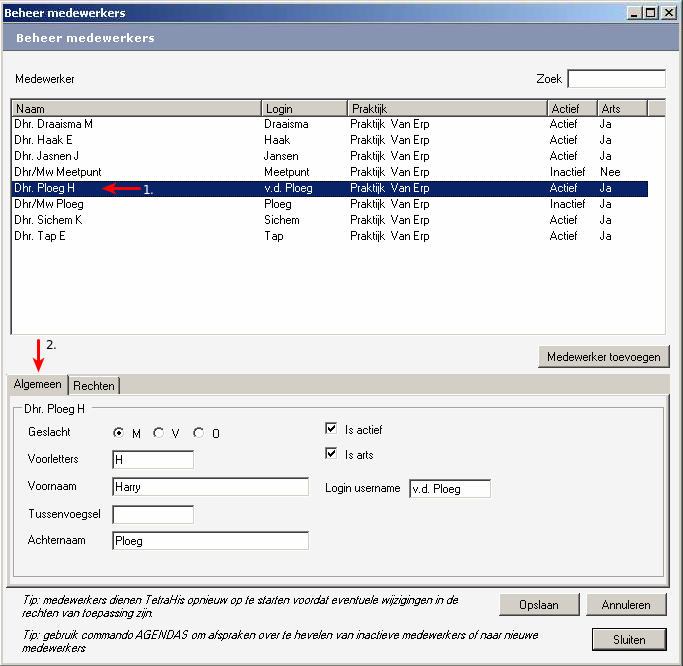The width and height of the screenshot is (683, 666).
Task: Click Medewerker toevoegen button
Action: [x=603, y=356]
